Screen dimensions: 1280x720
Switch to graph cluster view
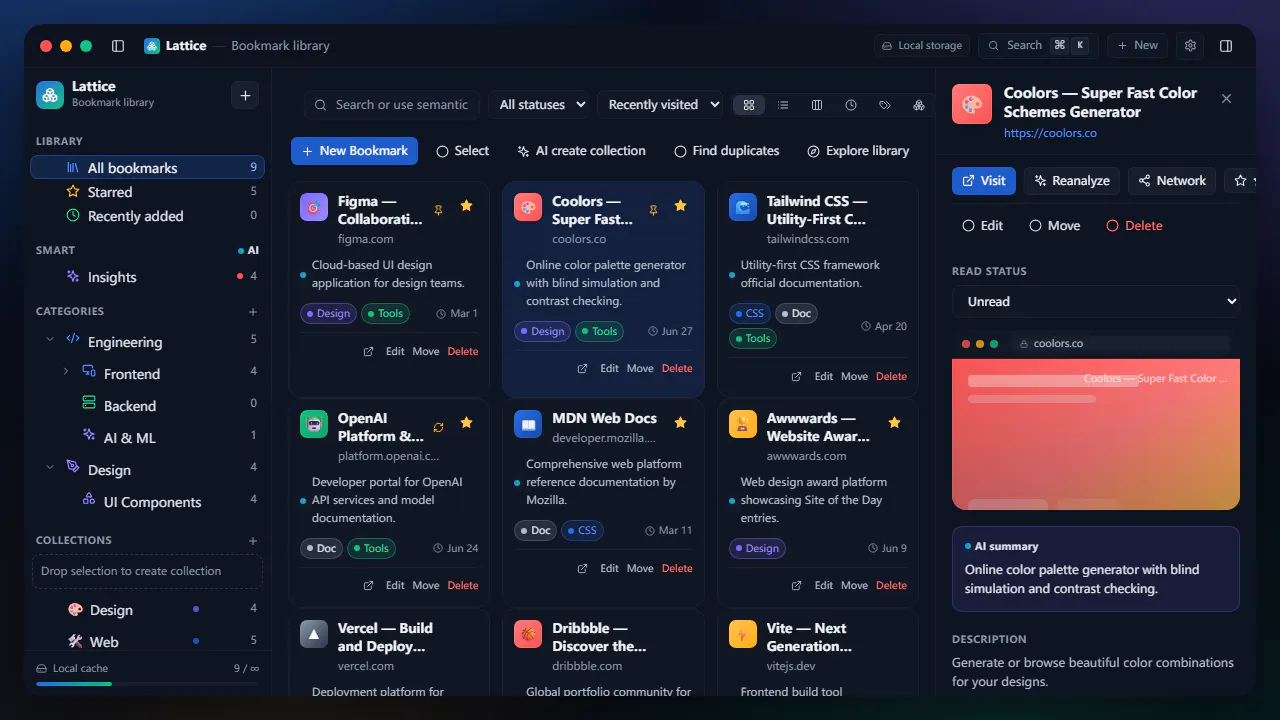click(x=919, y=105)
